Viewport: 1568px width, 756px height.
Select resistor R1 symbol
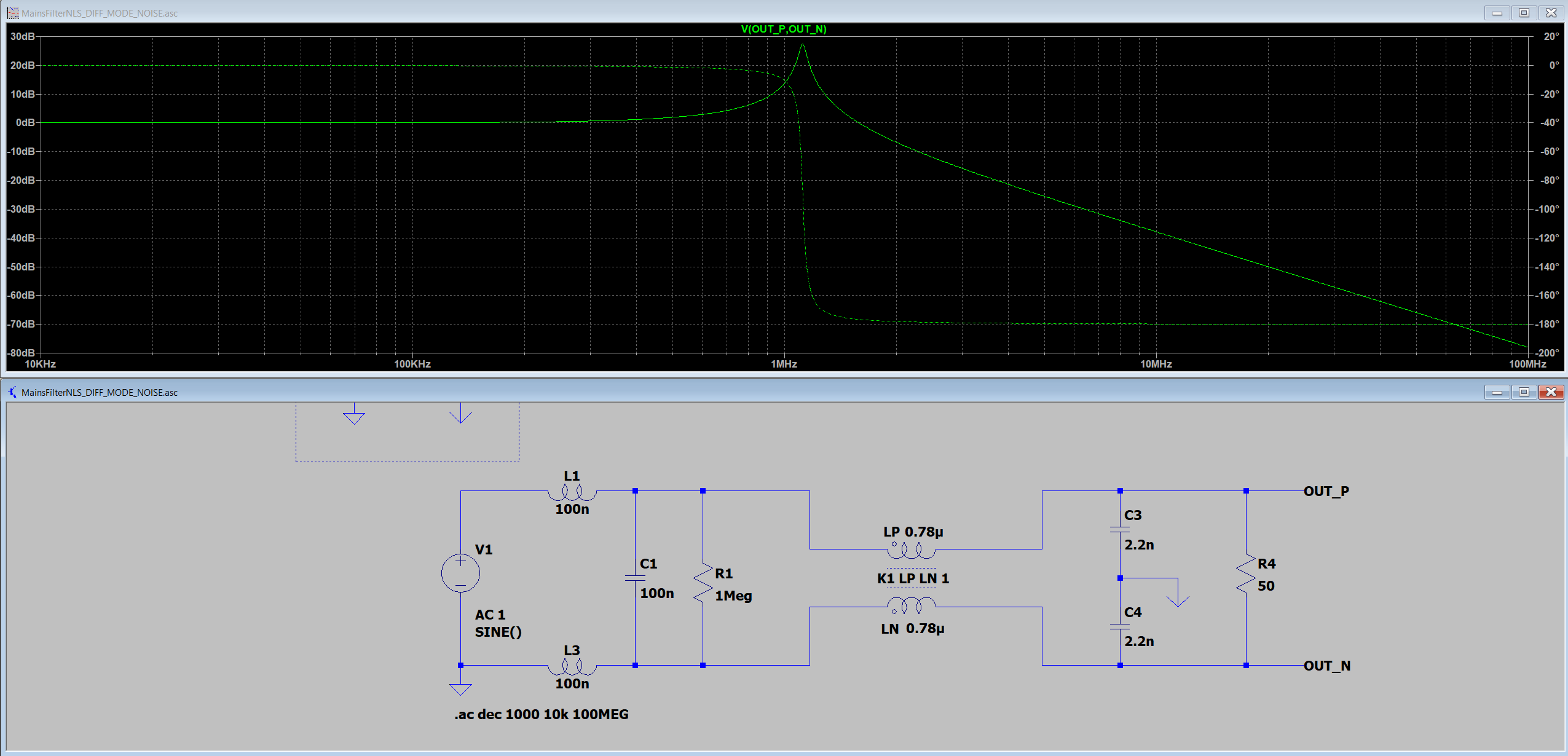[x=703, y=582]
